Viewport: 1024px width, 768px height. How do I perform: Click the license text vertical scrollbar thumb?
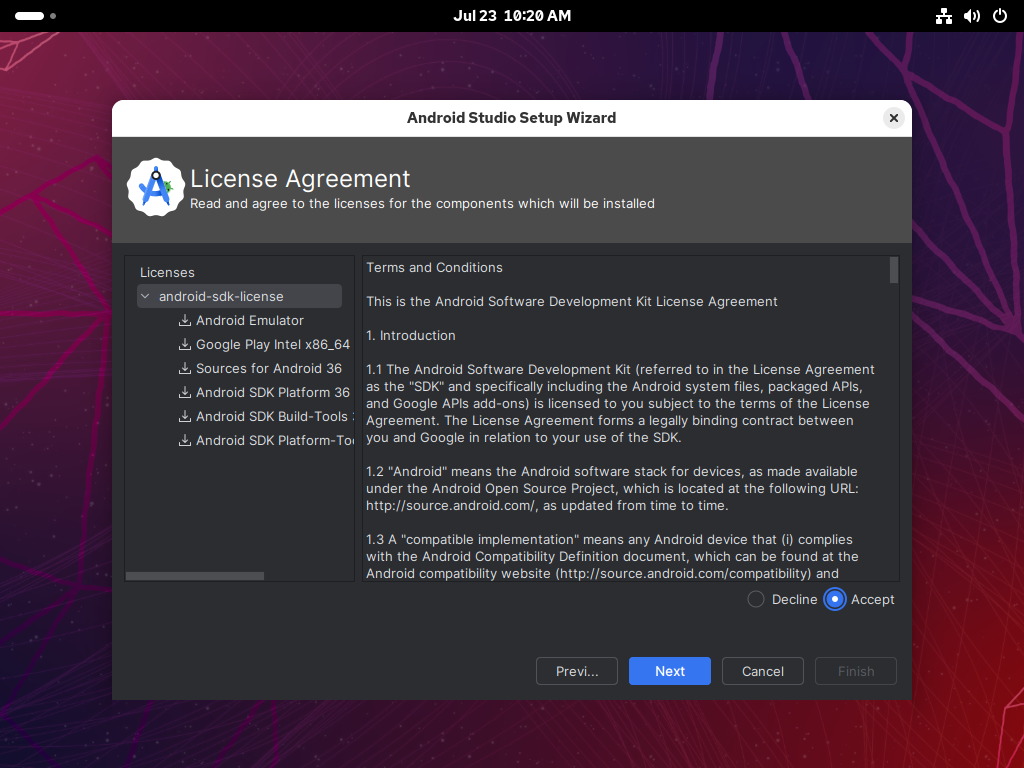[x=893, y=270]
